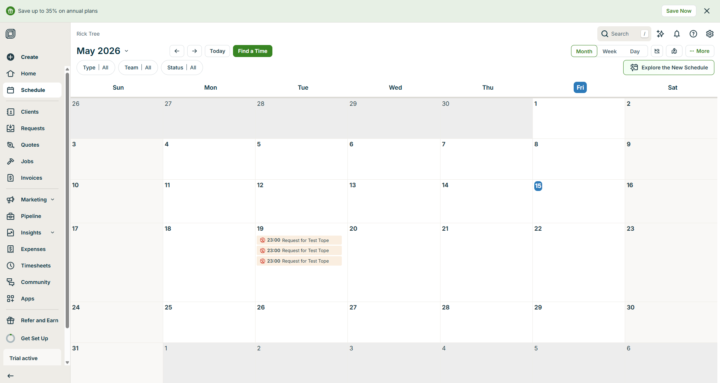Open the help question mark icon

coord(693,34)
